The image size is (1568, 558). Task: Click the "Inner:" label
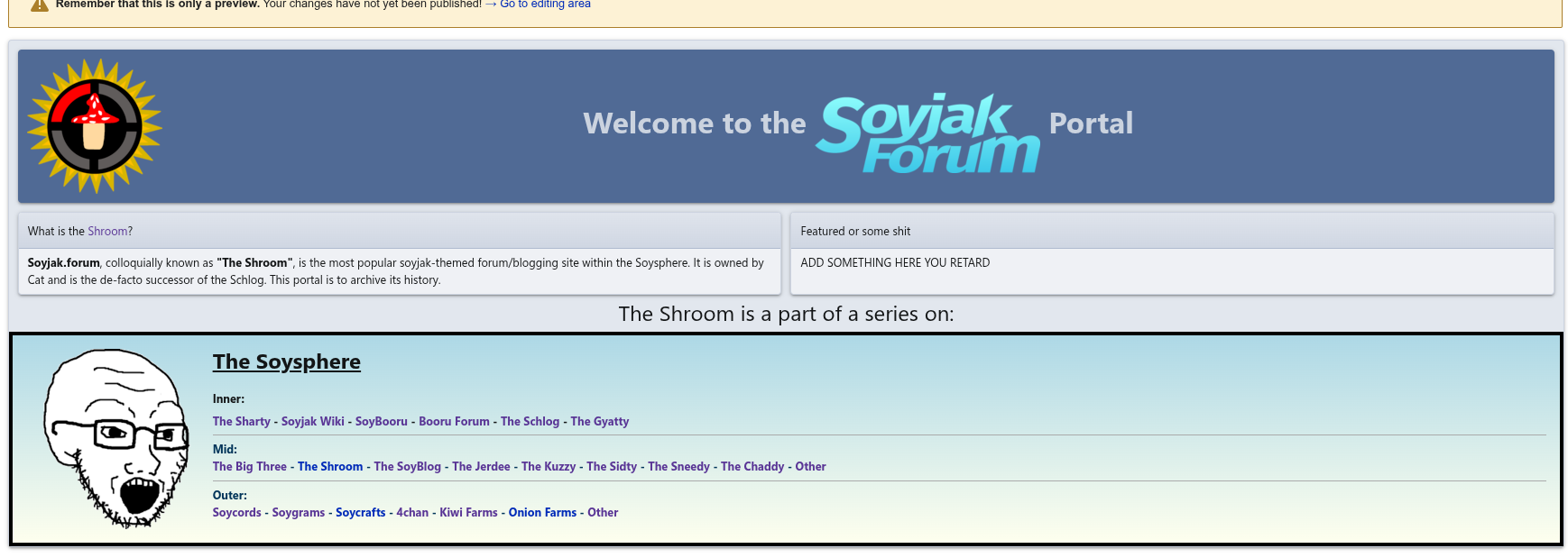[x=228, y=398]
